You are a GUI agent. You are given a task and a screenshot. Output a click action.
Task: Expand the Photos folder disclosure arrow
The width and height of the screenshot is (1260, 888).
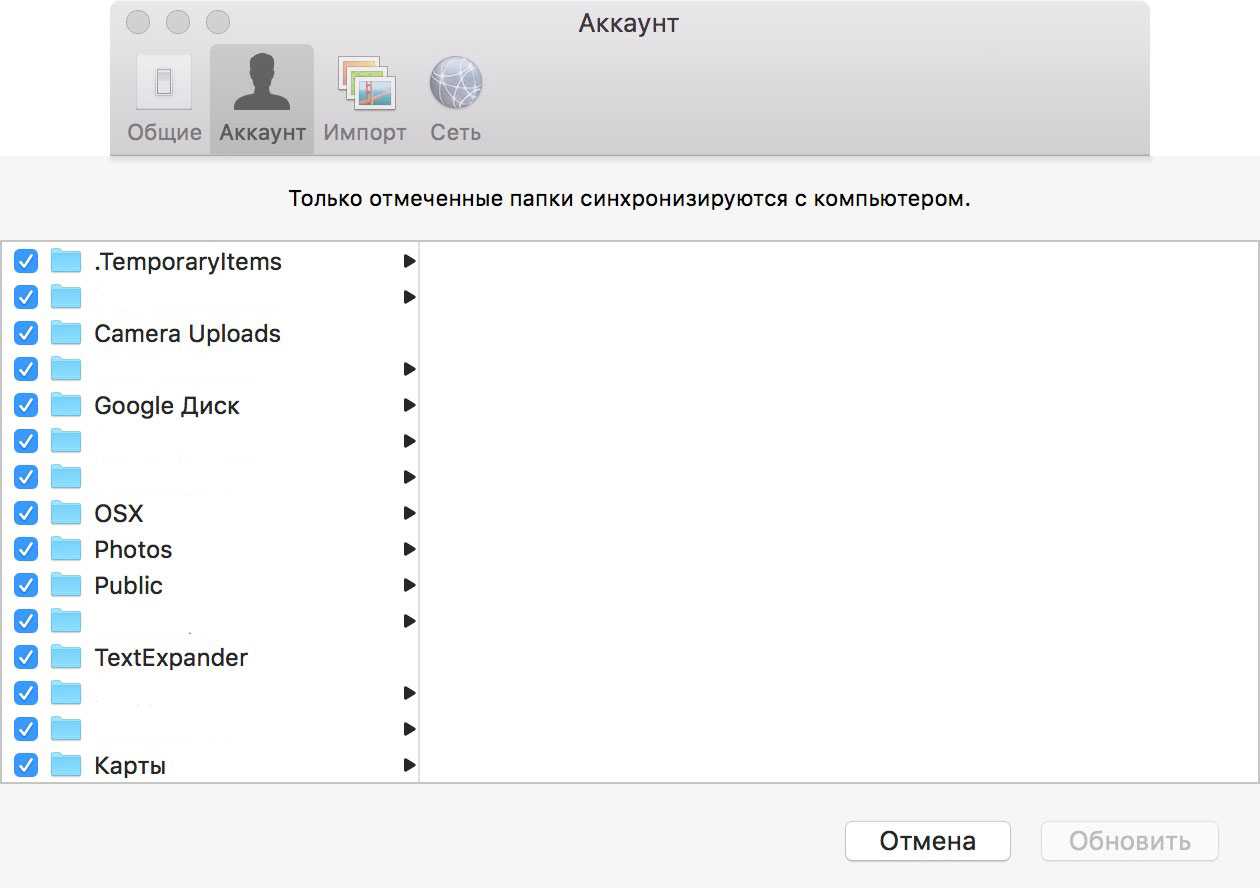pyautogui.click(x=409, y=550)
